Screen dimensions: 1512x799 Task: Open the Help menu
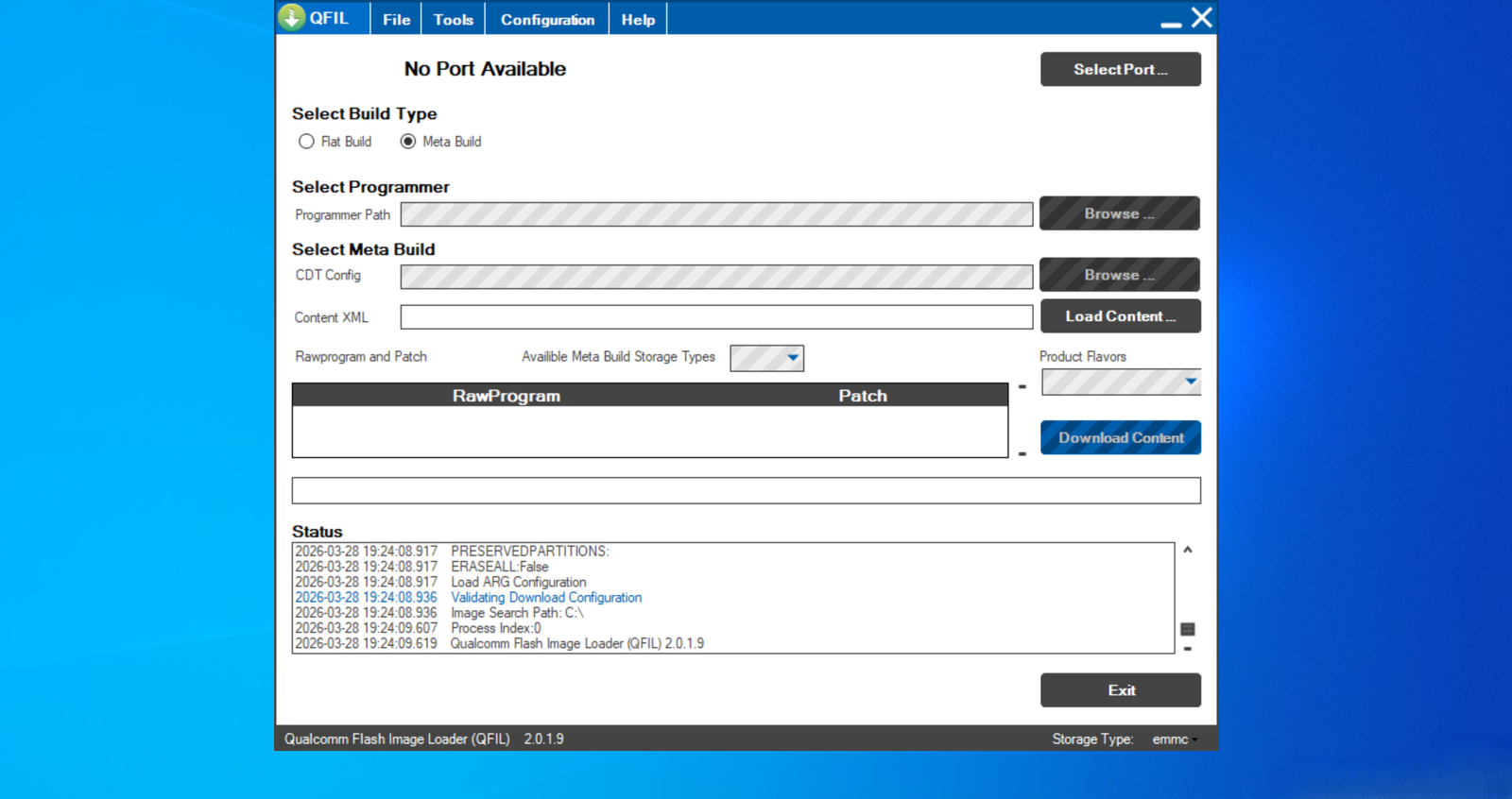click(638, 20)
